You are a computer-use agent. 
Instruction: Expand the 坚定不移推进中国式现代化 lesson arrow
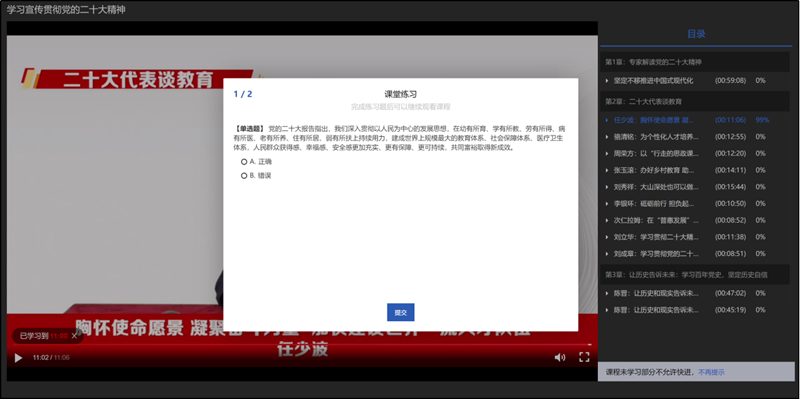coord(607,81)
